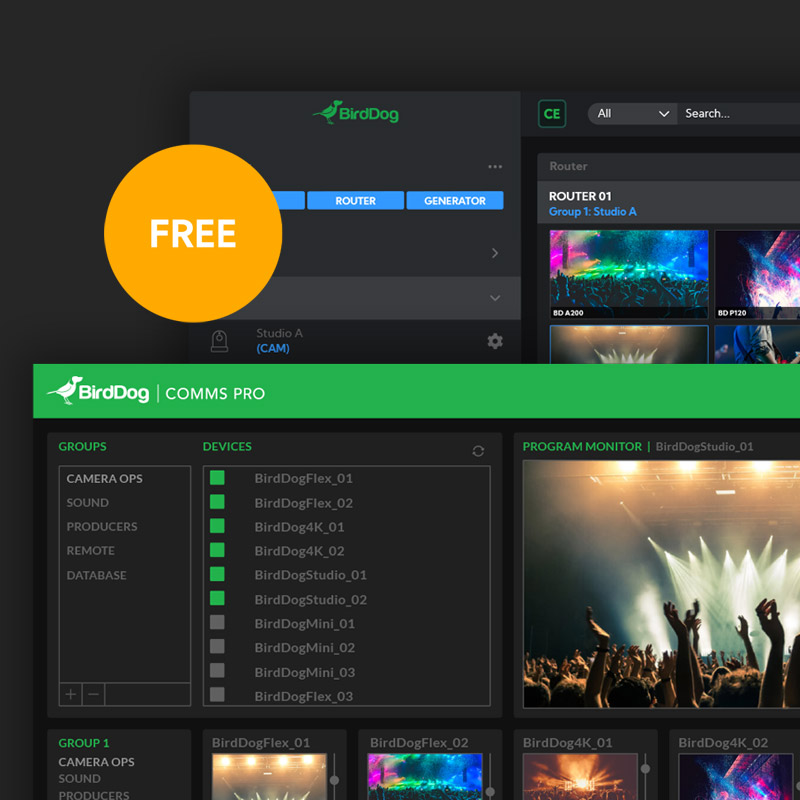Click the Program Monitor video preview
Image resolution: width=800 pixels, height=800 pixels.
pos(661,584)
